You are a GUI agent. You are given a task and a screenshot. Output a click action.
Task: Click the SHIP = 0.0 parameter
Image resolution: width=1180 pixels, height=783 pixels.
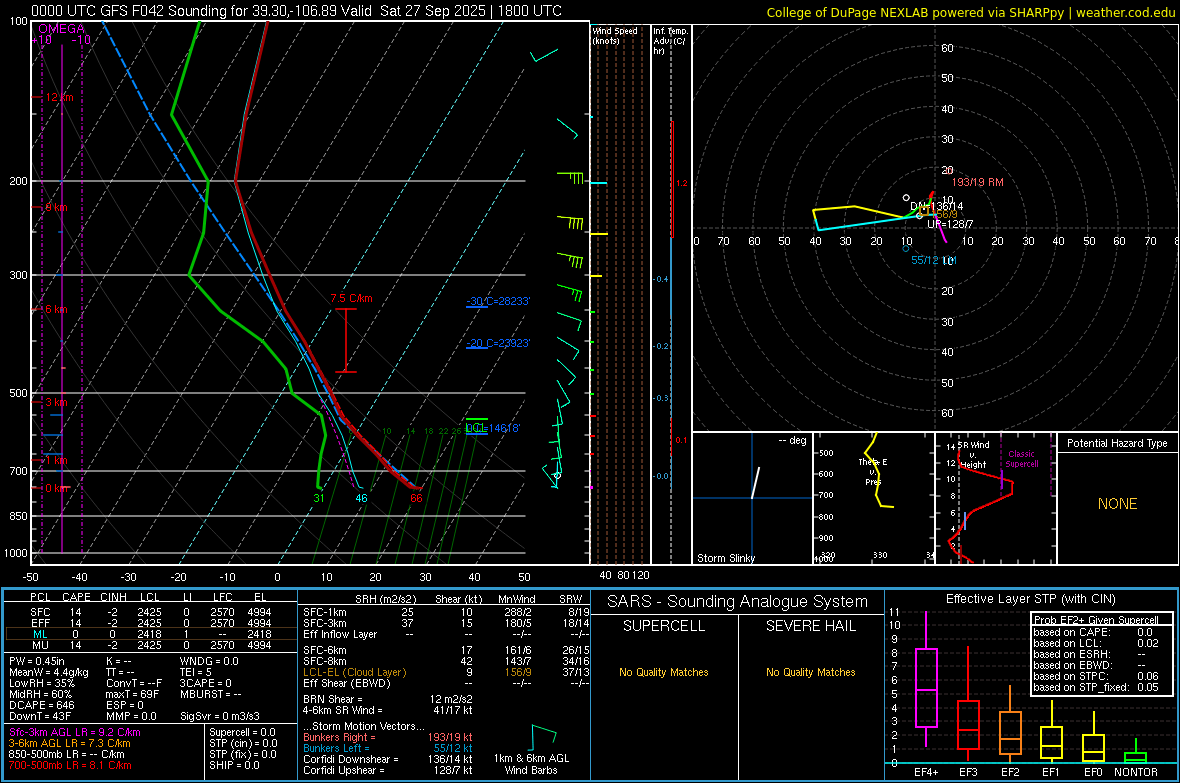point(234,765)
